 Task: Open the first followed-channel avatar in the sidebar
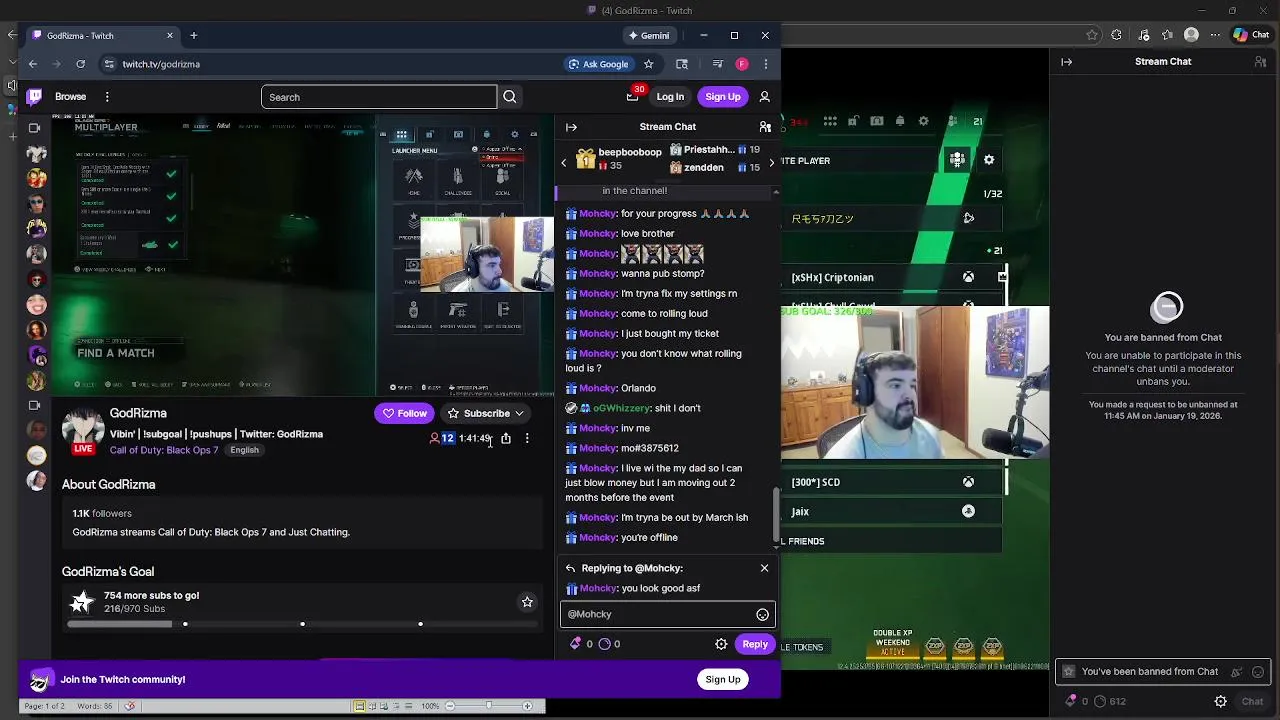[x=37, y=155]
